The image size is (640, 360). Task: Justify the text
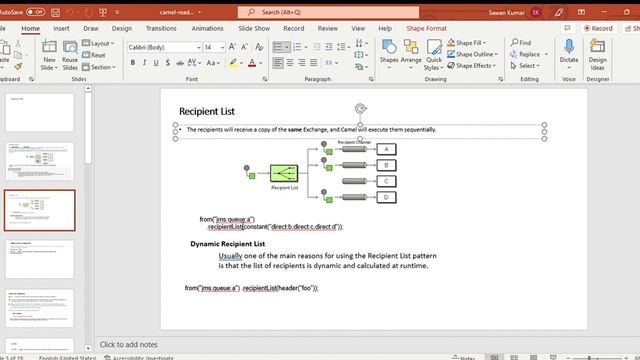pos(313,63)
